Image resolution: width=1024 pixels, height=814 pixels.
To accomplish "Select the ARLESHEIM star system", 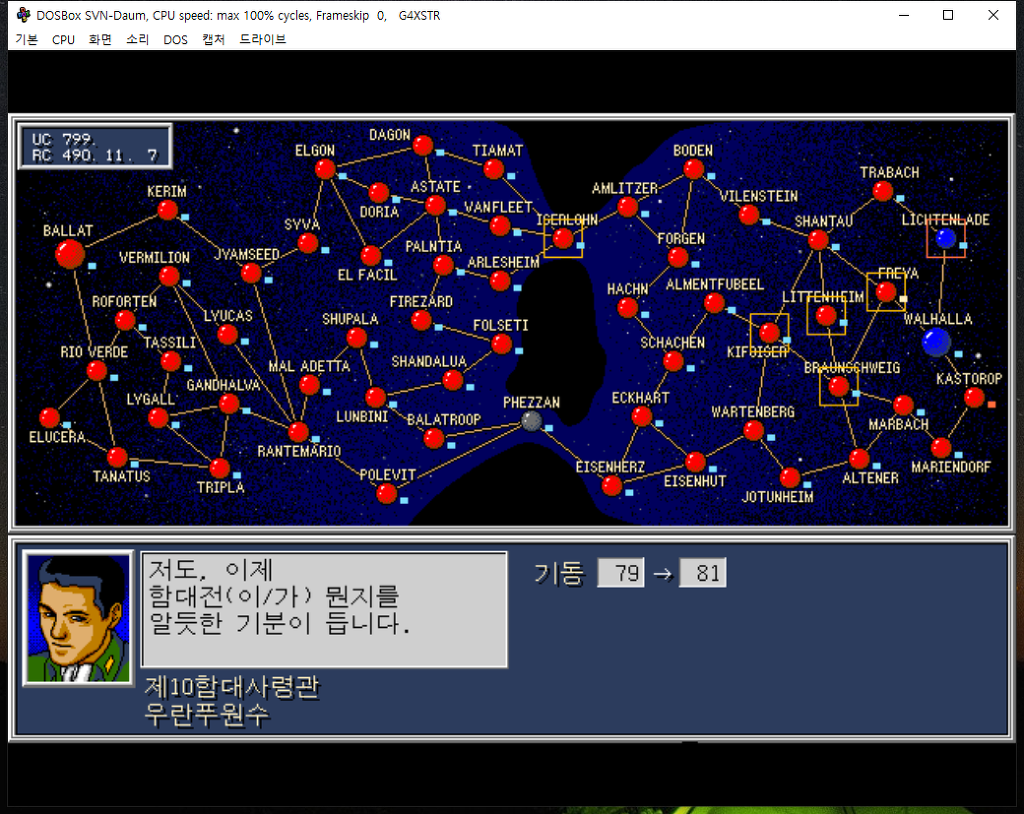I will [500, 281].
